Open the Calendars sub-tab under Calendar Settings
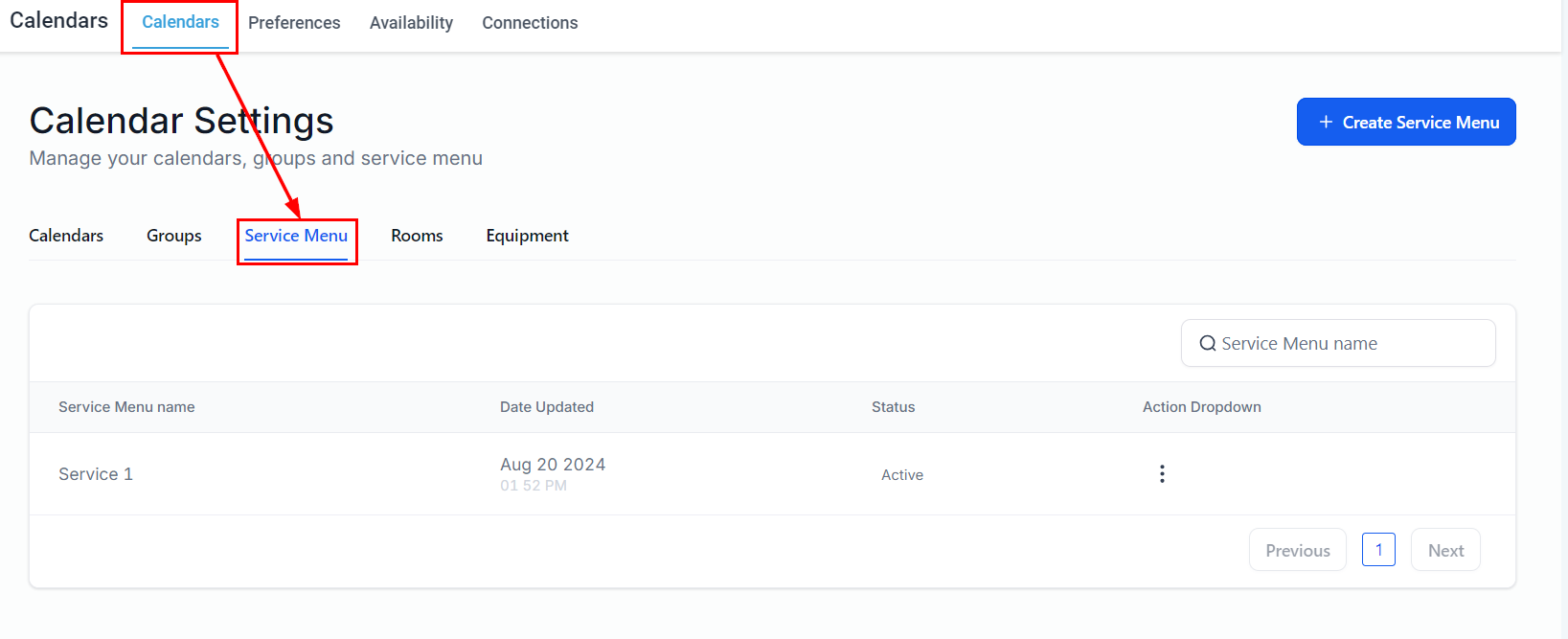 point(66,236)
